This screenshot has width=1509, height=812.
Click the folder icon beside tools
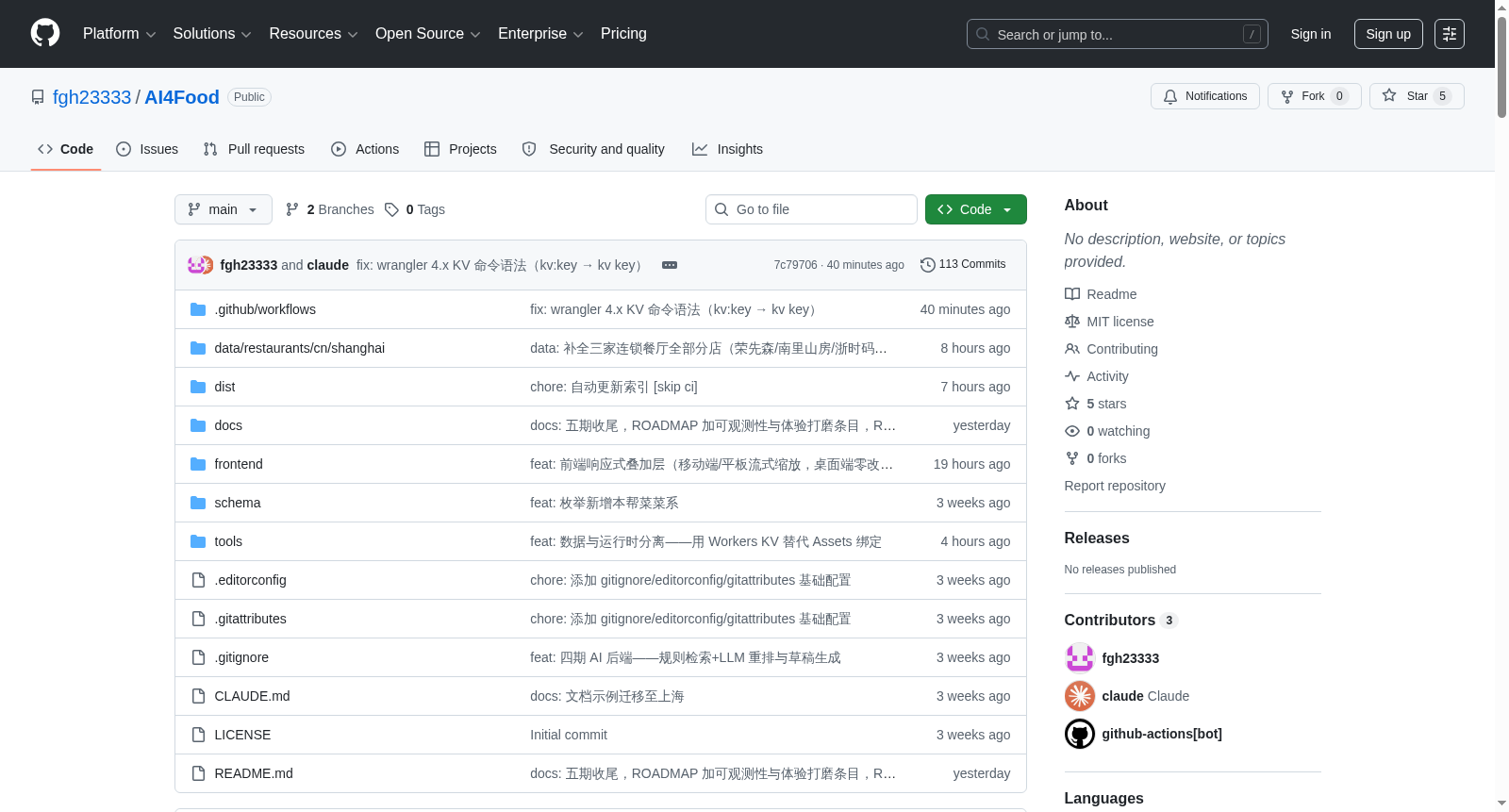(x=198, y=541)
